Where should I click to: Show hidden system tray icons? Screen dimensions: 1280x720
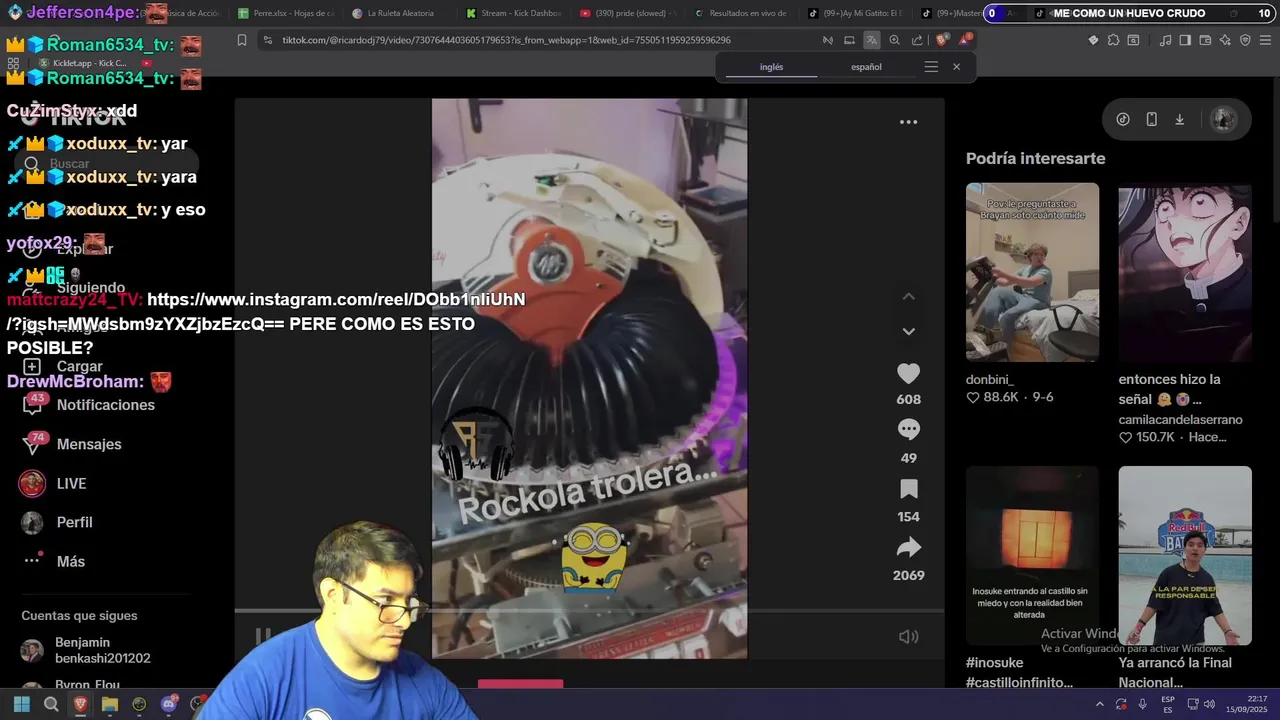tap(1100, 704)
